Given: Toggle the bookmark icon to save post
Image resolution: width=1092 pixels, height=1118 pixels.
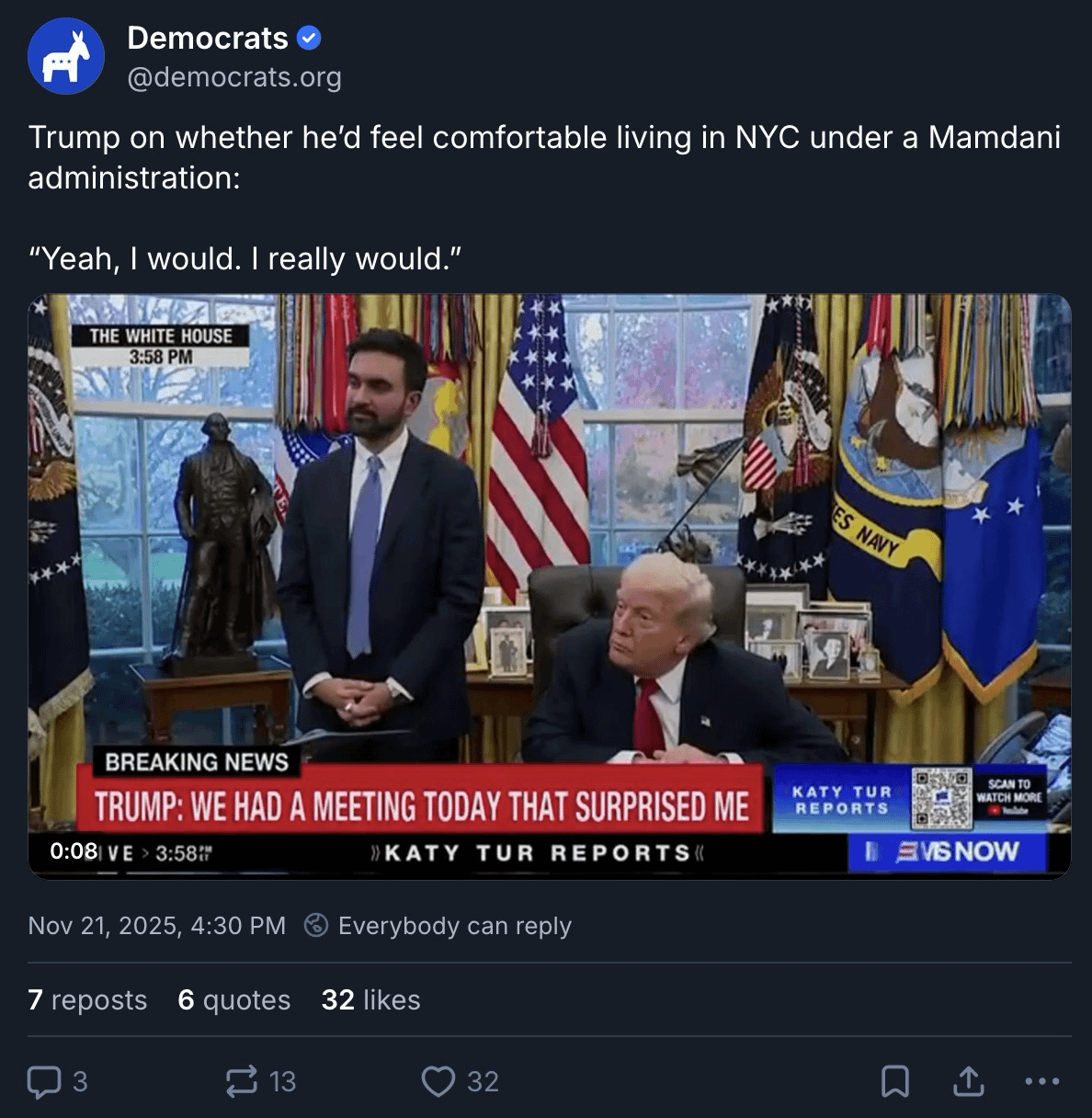Looking at the screenshot, I should pos(894,1081).
